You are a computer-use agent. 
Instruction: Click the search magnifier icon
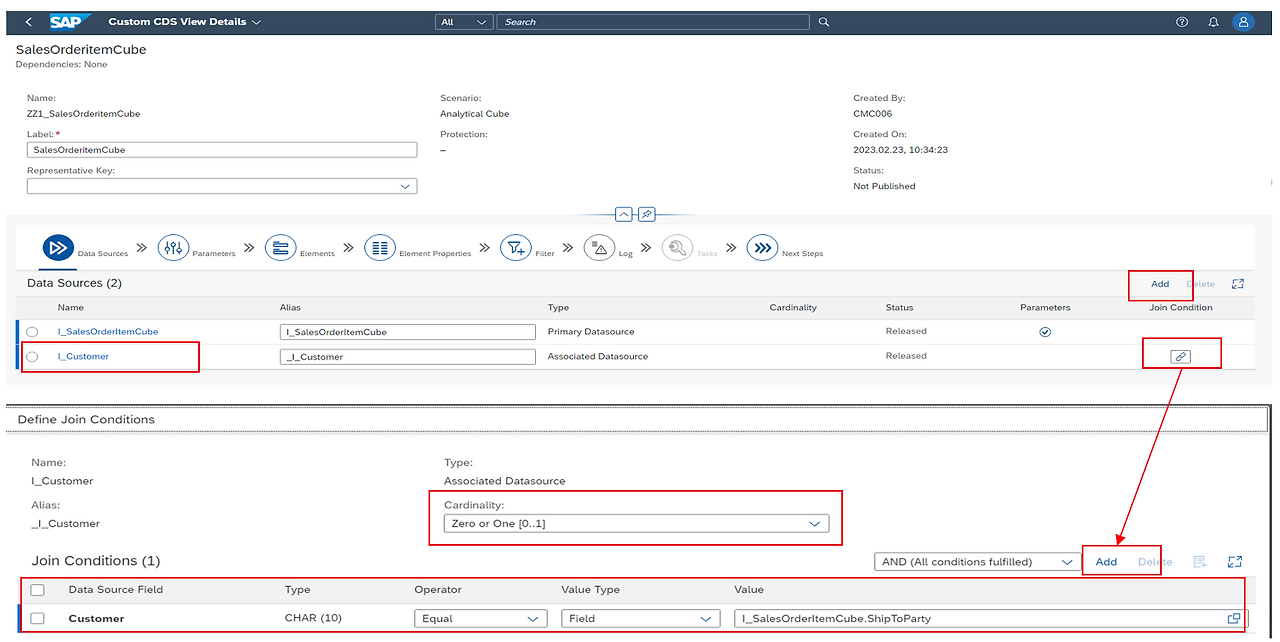(x=824, y=21)
